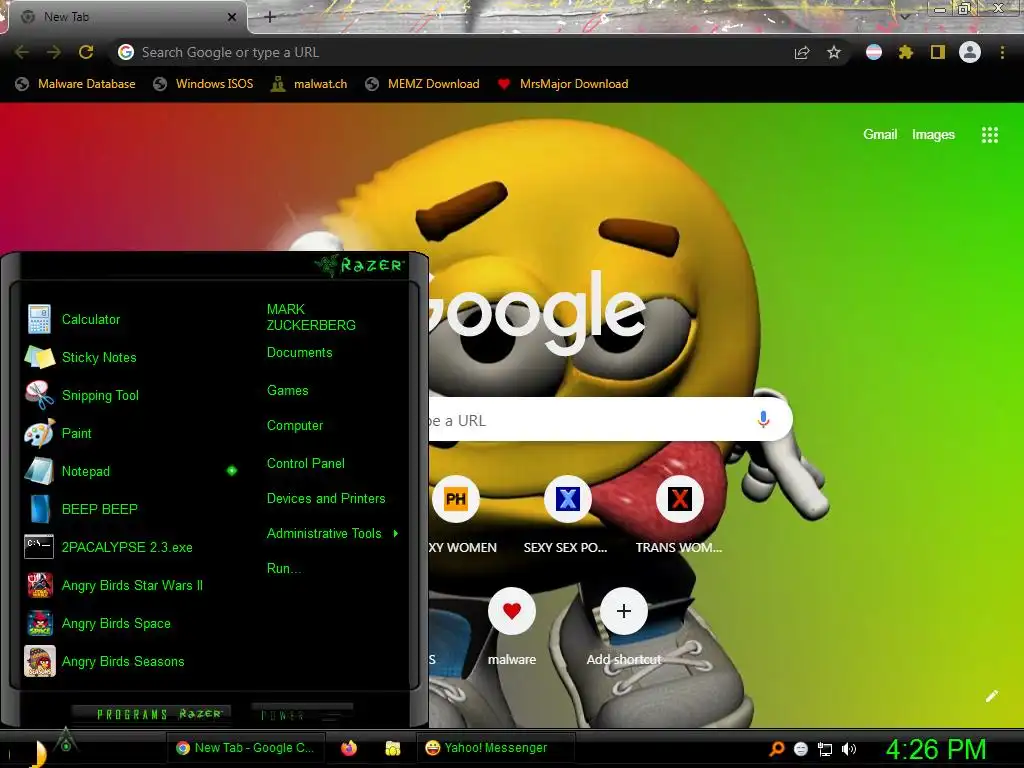This screenshot has height=768, width=1024.
Task: Customize Chrome pencil icon
Action: 991,696
